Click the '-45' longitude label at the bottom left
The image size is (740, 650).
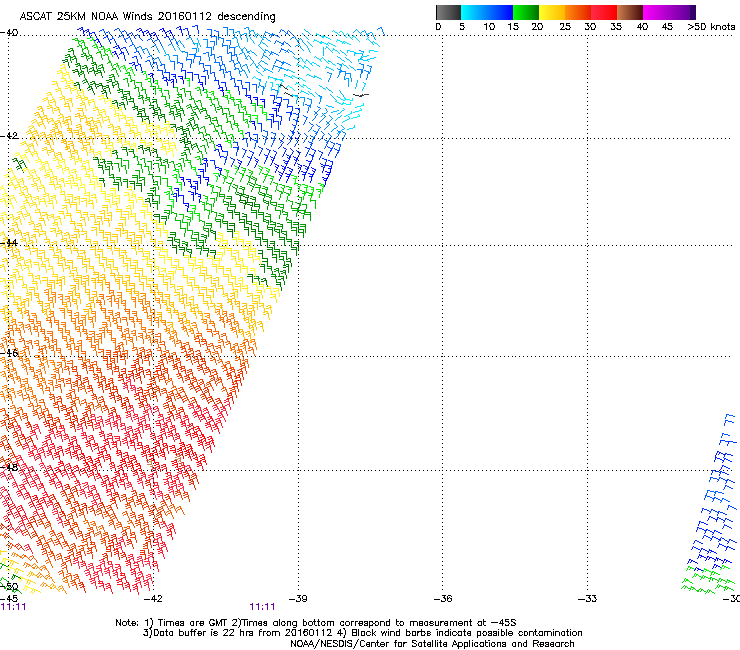9,599
